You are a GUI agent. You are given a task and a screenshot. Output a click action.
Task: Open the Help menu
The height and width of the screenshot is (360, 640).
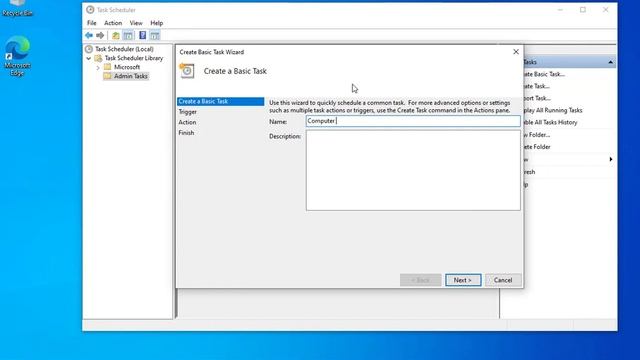click(156, 23)
